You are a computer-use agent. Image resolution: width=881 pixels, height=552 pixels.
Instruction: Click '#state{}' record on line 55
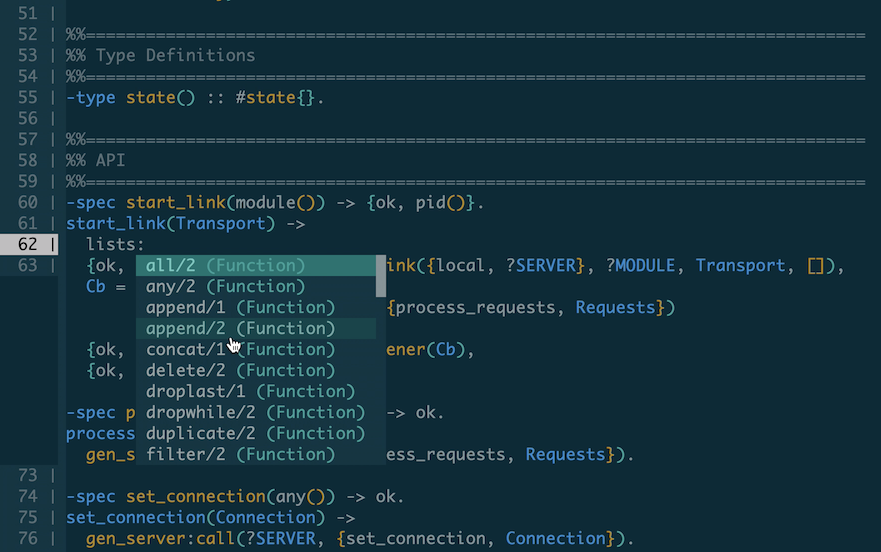275,98
